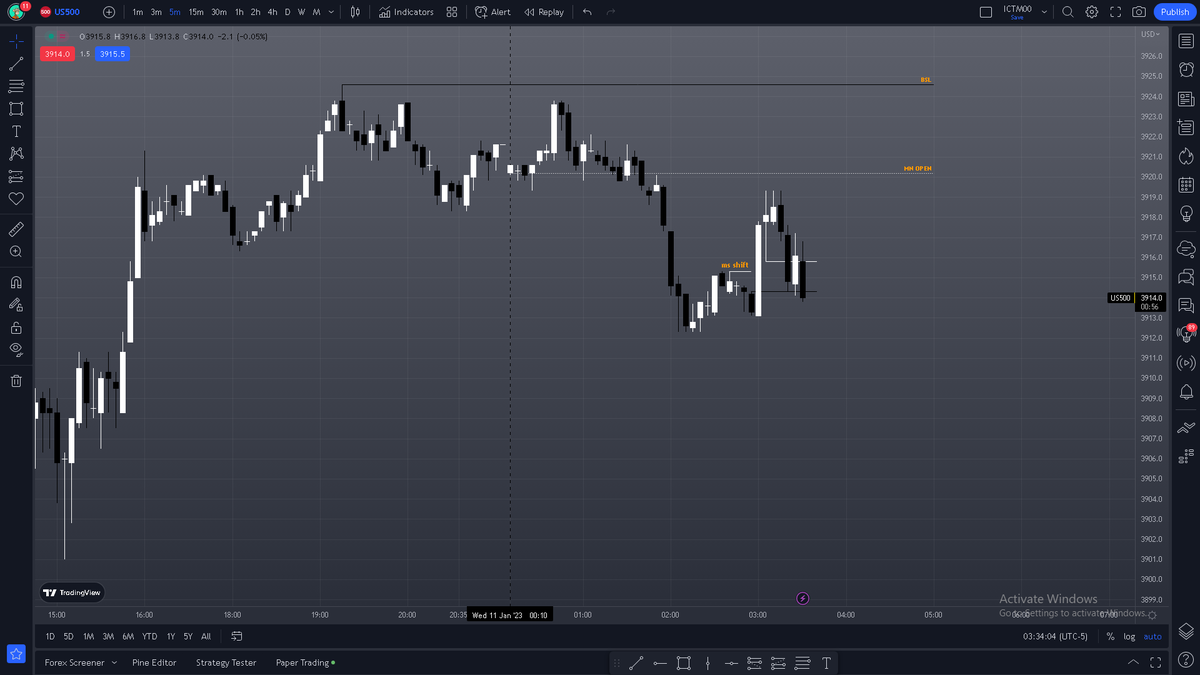Open the Strategy Tester tab
This screenshot has height=675, width=1200.
226,662
